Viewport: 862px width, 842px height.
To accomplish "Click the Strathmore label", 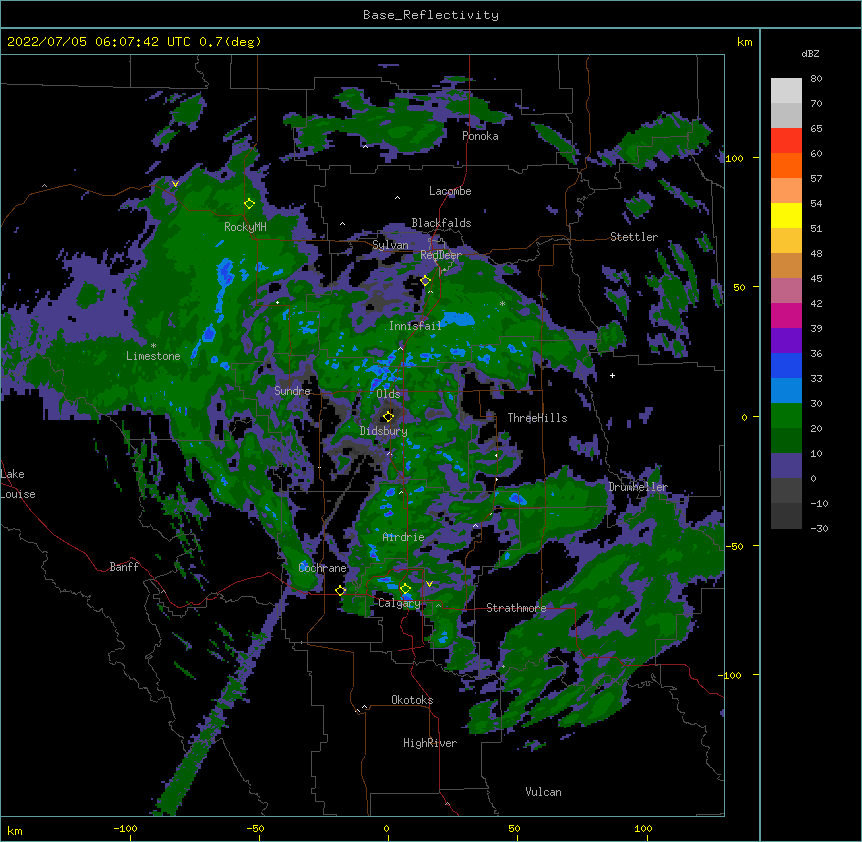I will pos(516,608).
